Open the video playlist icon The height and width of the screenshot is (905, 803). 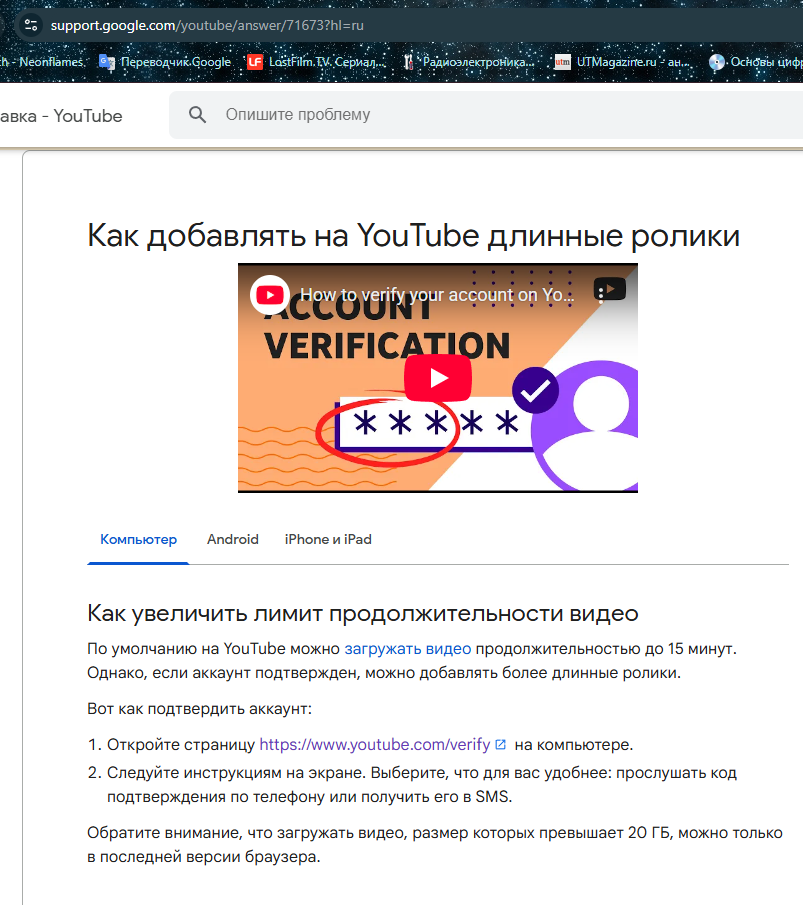point(610,290)
